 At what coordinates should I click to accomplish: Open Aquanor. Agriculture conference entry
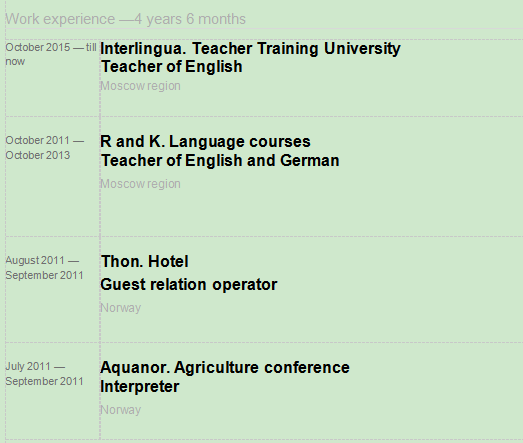[225, 368]
